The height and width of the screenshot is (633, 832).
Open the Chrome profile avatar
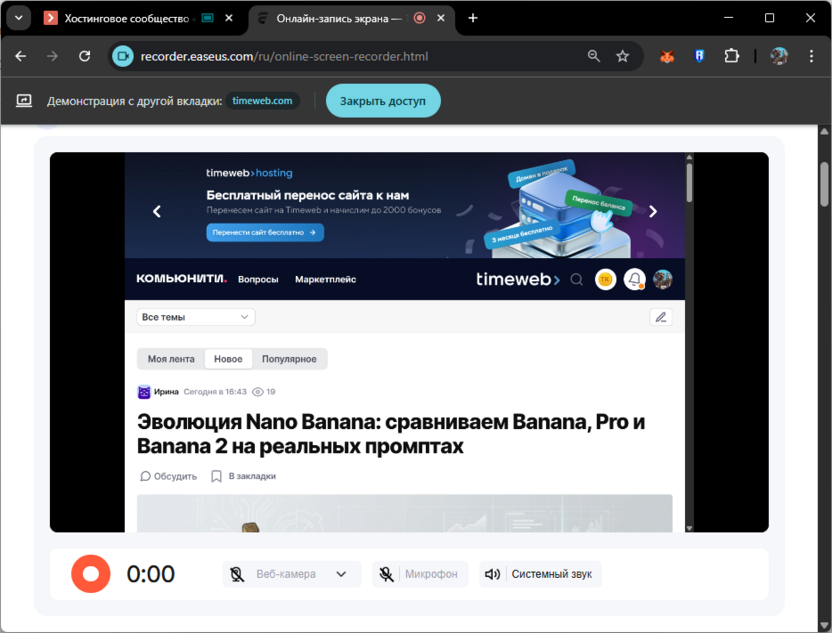[x=779, y=56]
